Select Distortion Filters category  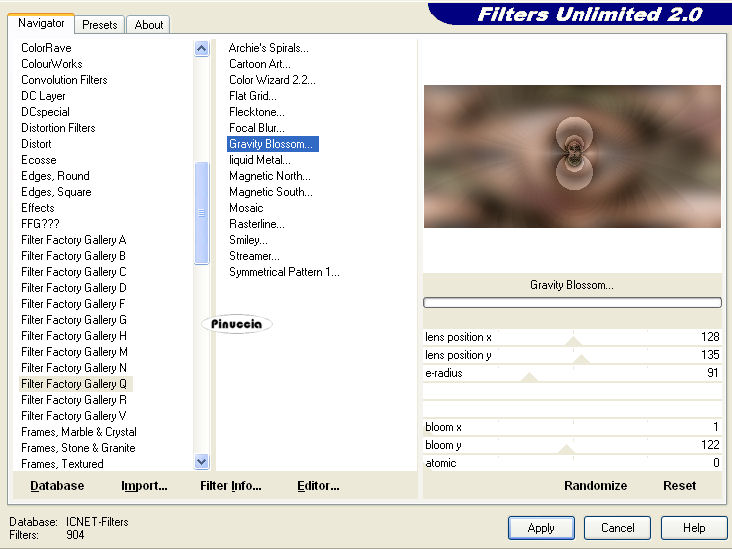(58, 128)
